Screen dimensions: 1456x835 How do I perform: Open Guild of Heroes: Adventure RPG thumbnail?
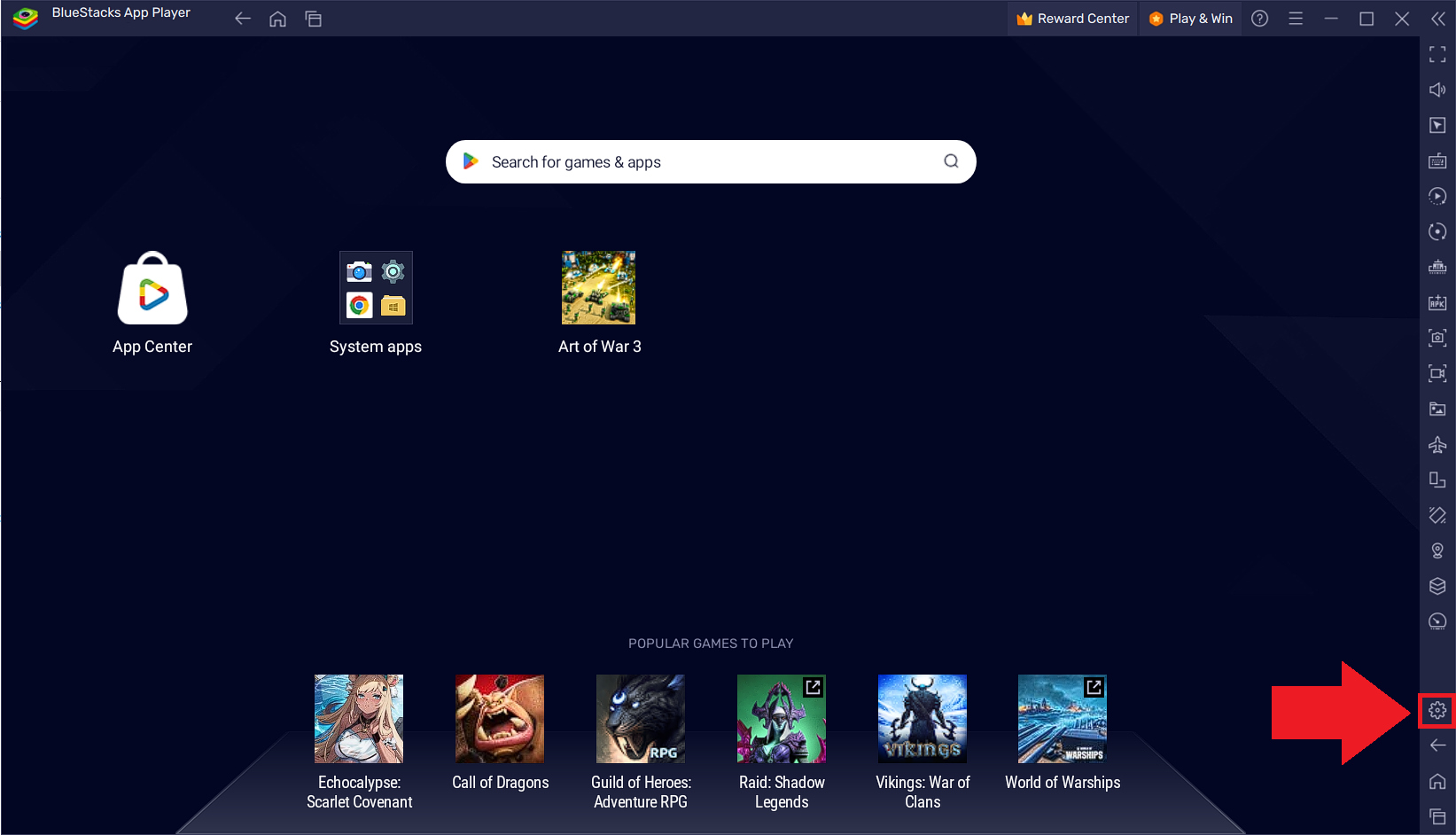641,719
